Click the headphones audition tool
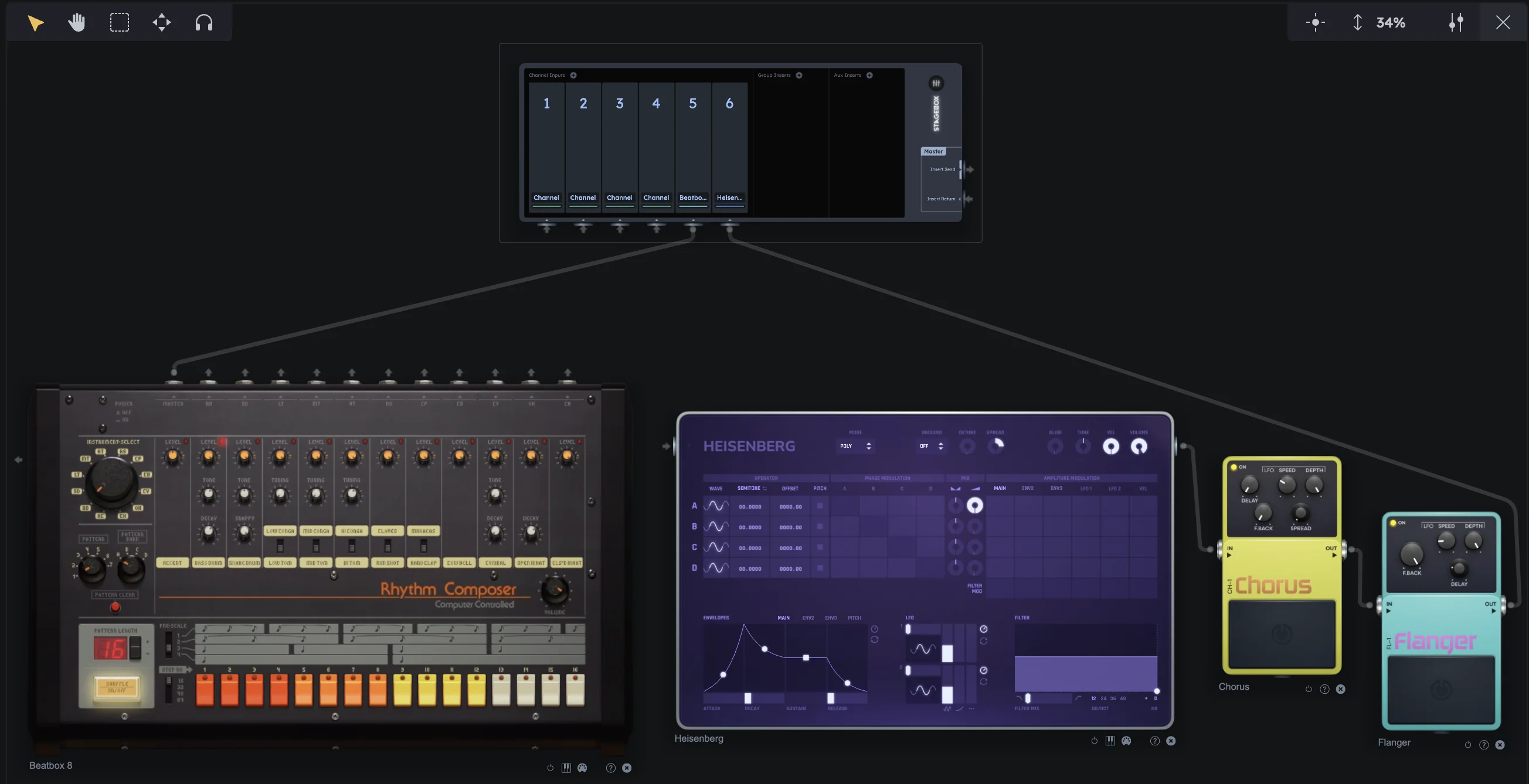 [x=203, y=22]
